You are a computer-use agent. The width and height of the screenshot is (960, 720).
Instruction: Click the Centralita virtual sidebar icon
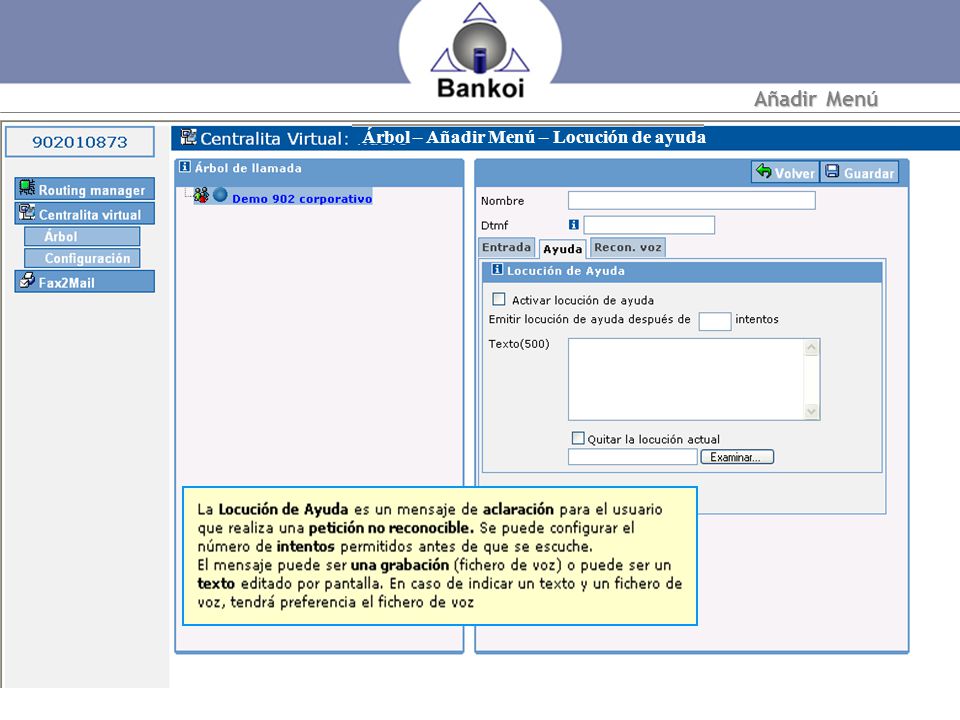26,212
